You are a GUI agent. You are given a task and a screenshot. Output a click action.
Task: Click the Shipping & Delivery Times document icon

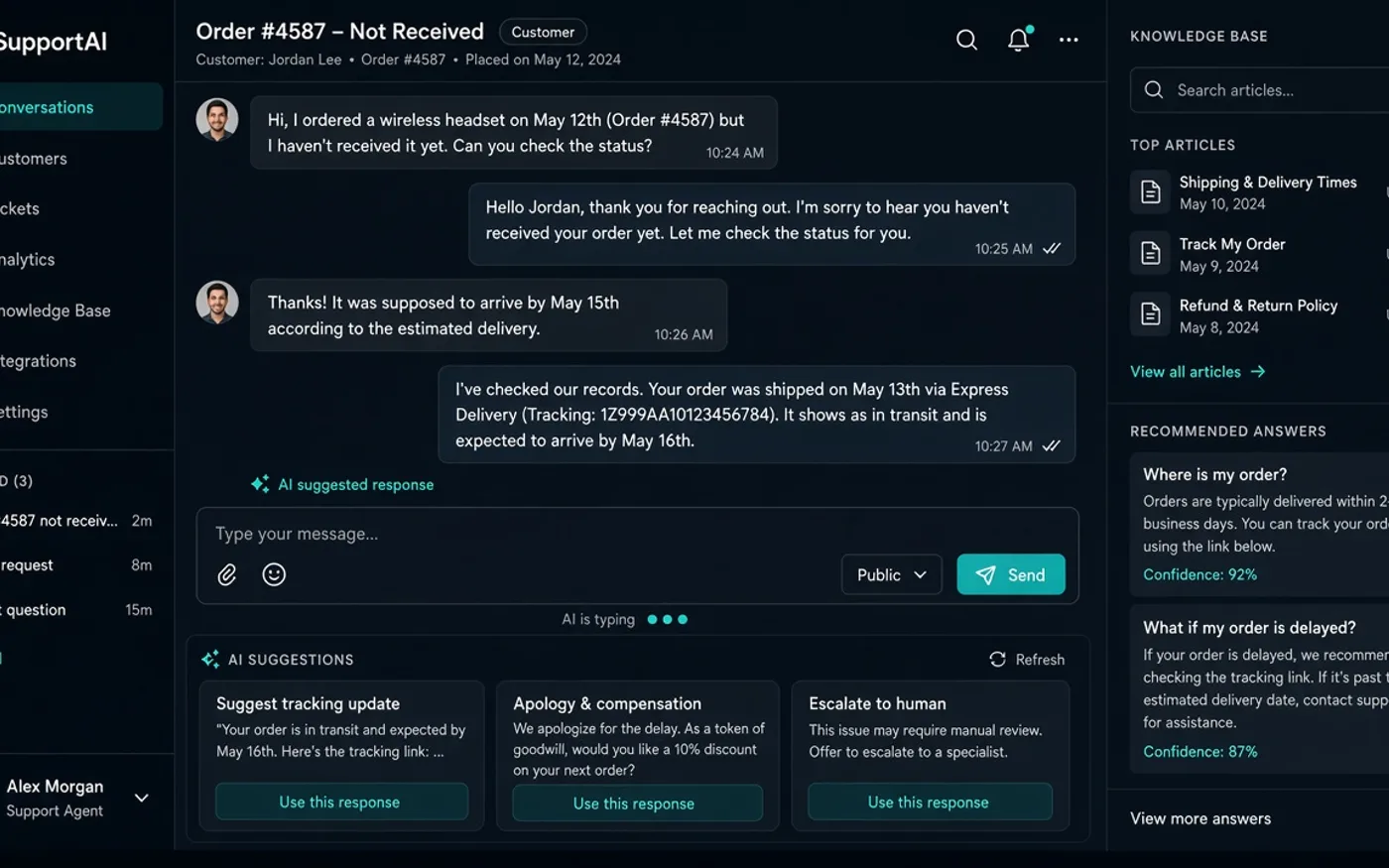click(x=1151, y=192)
